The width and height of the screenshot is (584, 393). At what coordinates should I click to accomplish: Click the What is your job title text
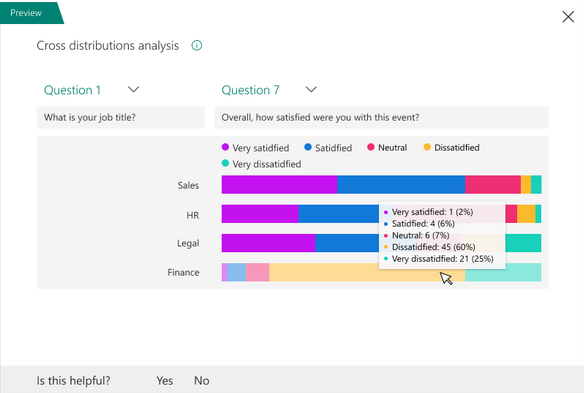(x=90, y=117)
